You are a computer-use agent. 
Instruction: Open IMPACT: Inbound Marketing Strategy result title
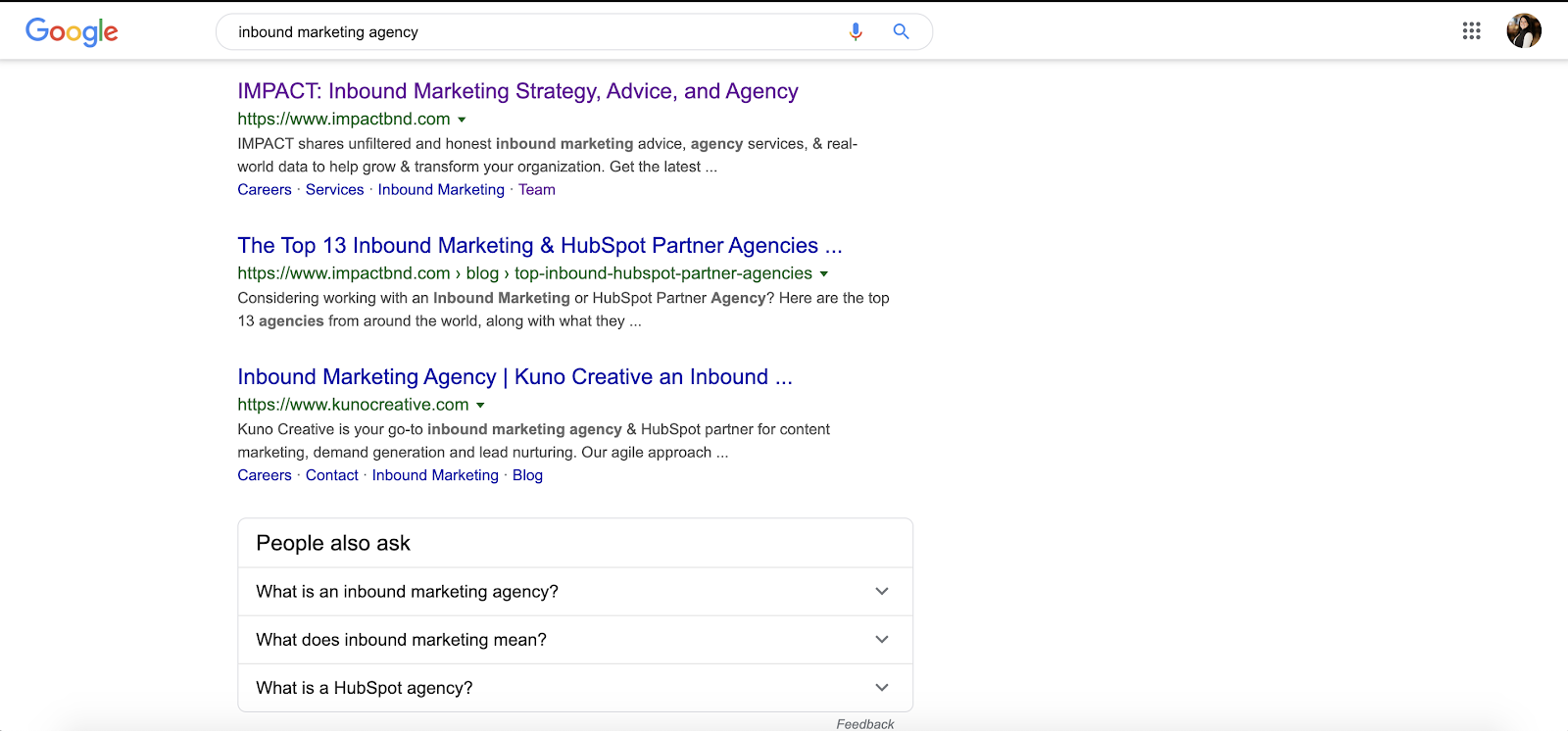(x=517, y=91)
